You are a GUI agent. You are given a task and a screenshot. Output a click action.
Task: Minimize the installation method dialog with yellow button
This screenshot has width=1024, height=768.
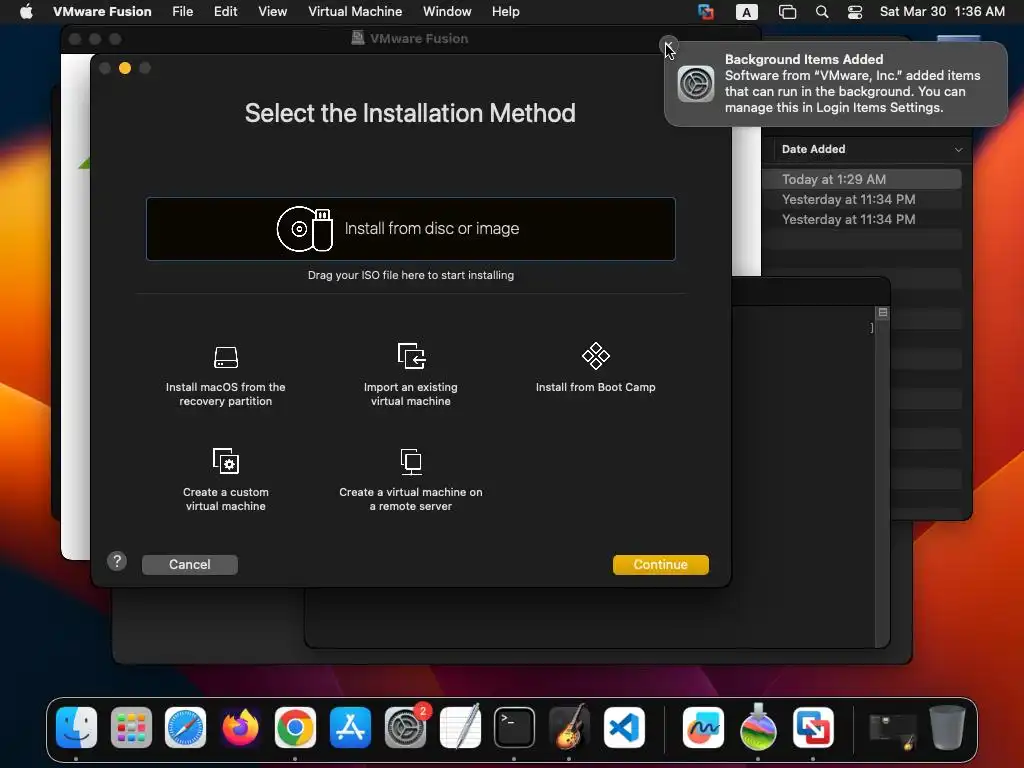[125, 68]
